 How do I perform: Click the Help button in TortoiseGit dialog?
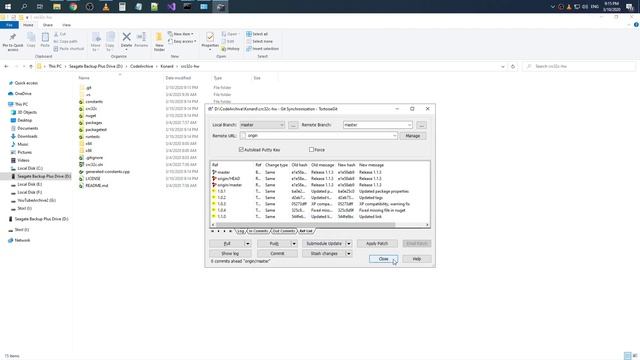pyautogui.click(x=416, y=259)
